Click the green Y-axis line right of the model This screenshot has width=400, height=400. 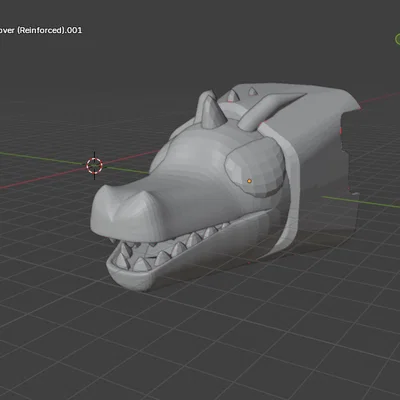tap(362, 202)
